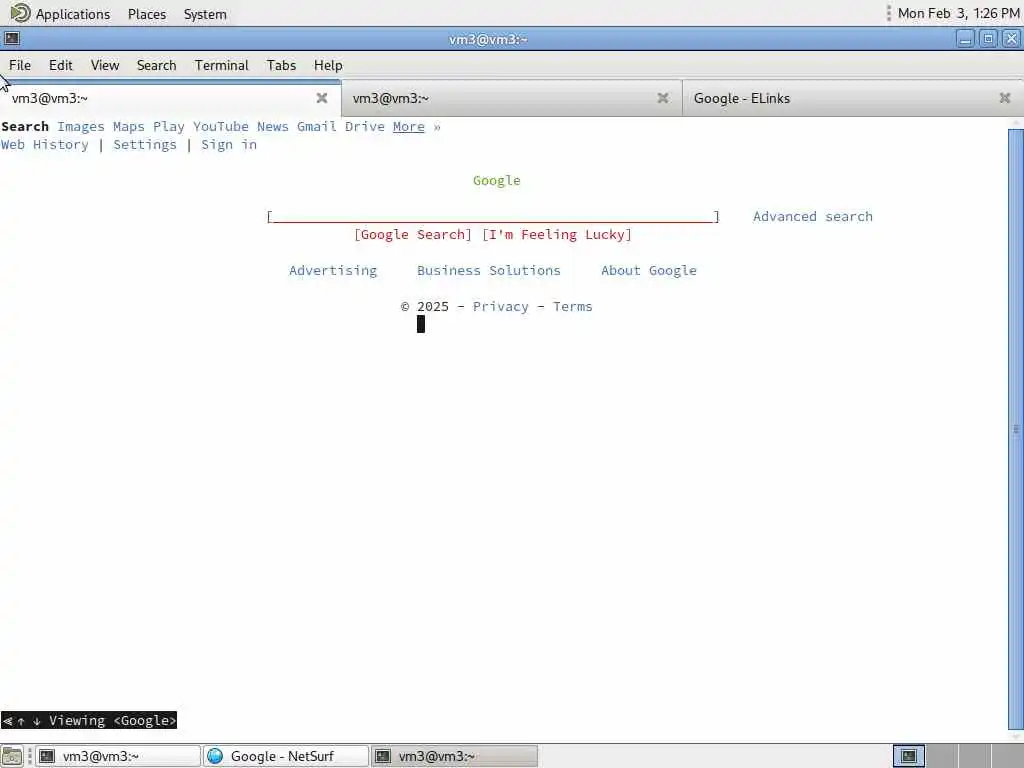Screen dimensions: 1024x768
Task: Open the Places menu in top panel
Action: coord(147,14)
